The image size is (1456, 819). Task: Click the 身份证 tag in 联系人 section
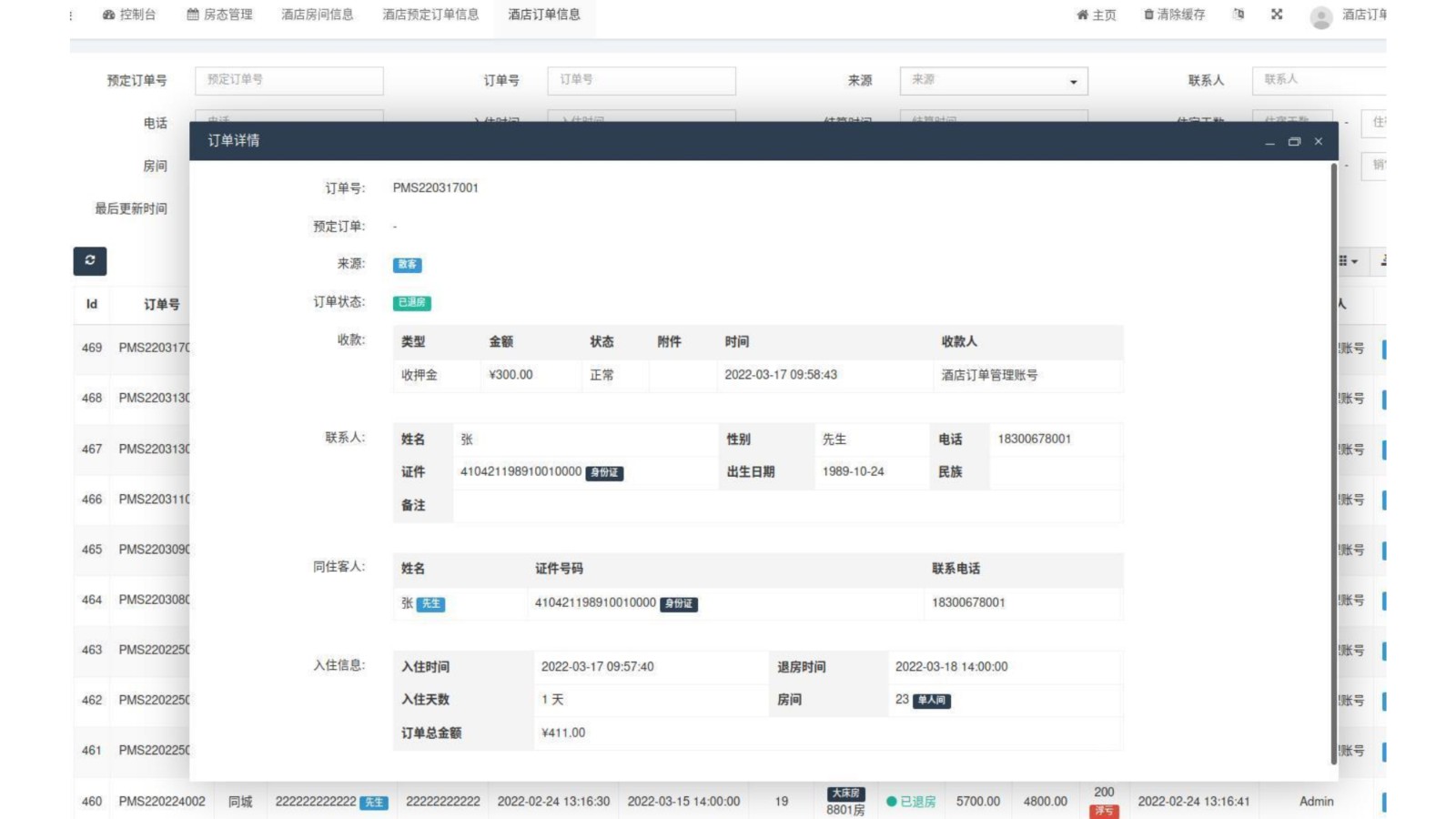coord(604,473)
